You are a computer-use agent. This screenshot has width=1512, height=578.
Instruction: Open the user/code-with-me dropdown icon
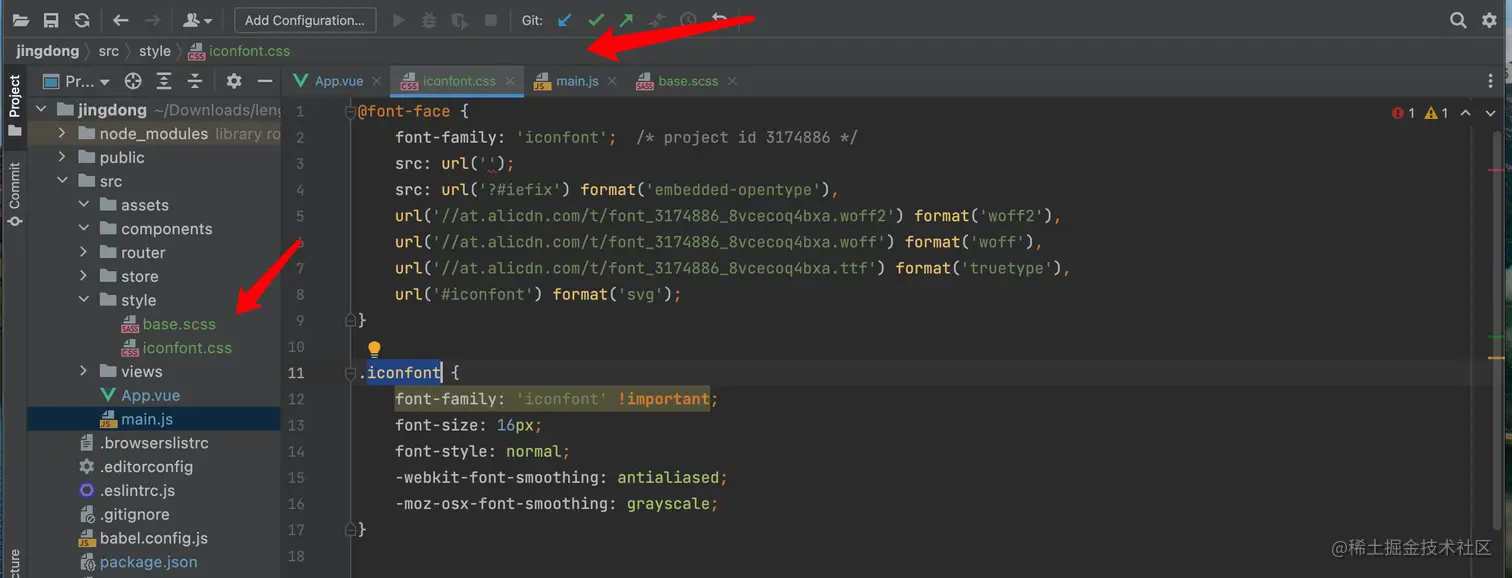198,20
